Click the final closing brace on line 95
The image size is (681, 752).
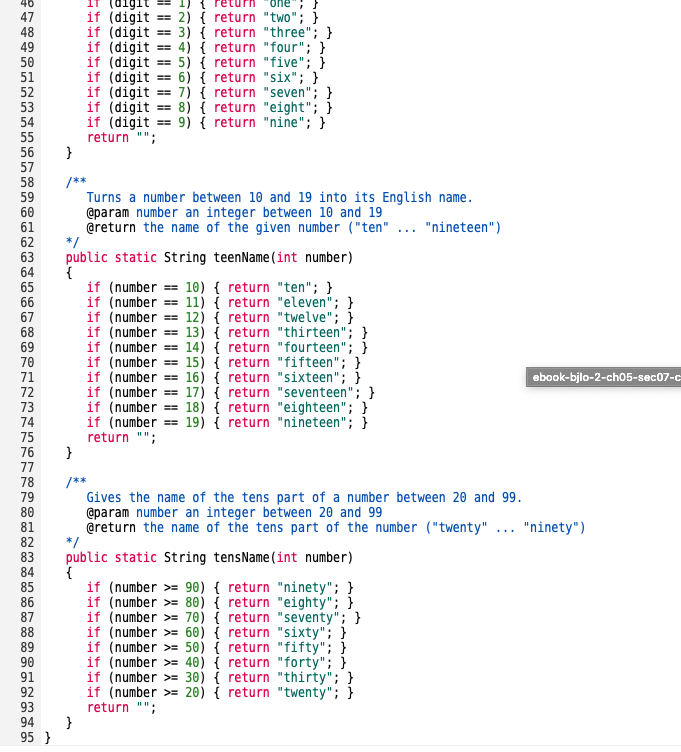(47, 737)
